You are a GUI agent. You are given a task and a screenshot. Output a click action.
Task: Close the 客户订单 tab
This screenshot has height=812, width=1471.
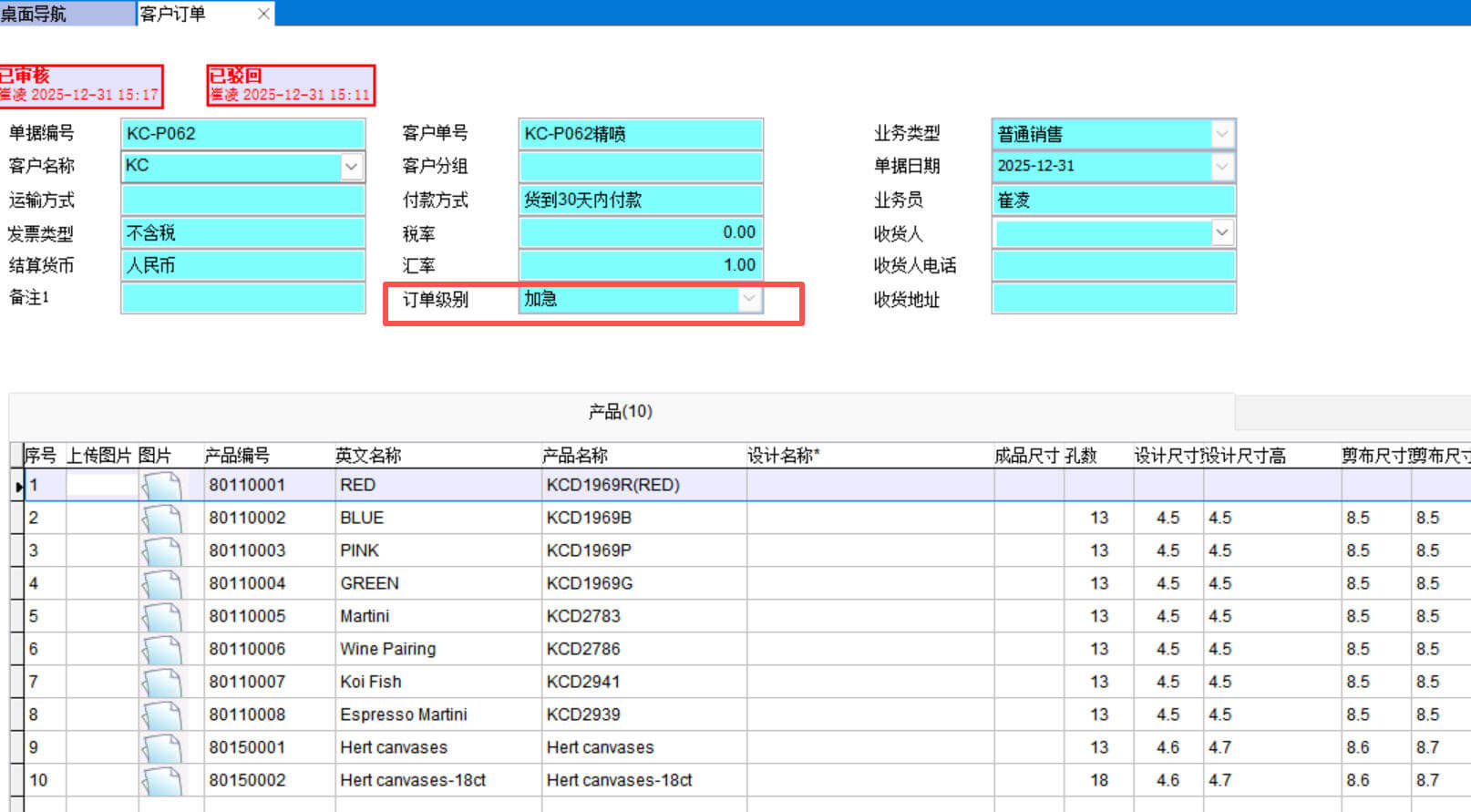(x=263, y=14)
